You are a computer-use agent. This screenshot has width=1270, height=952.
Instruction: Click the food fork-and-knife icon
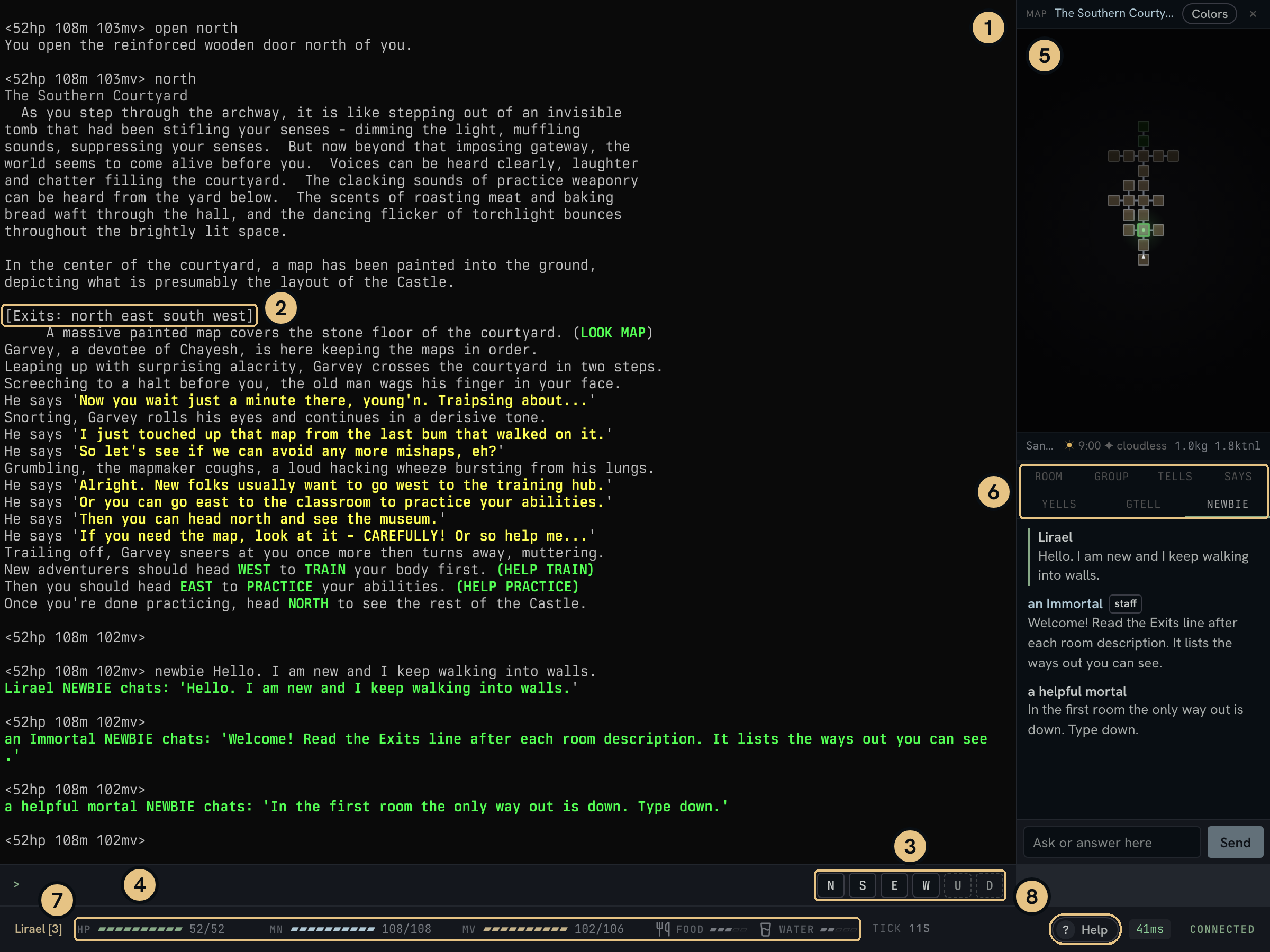coord(663,929)
